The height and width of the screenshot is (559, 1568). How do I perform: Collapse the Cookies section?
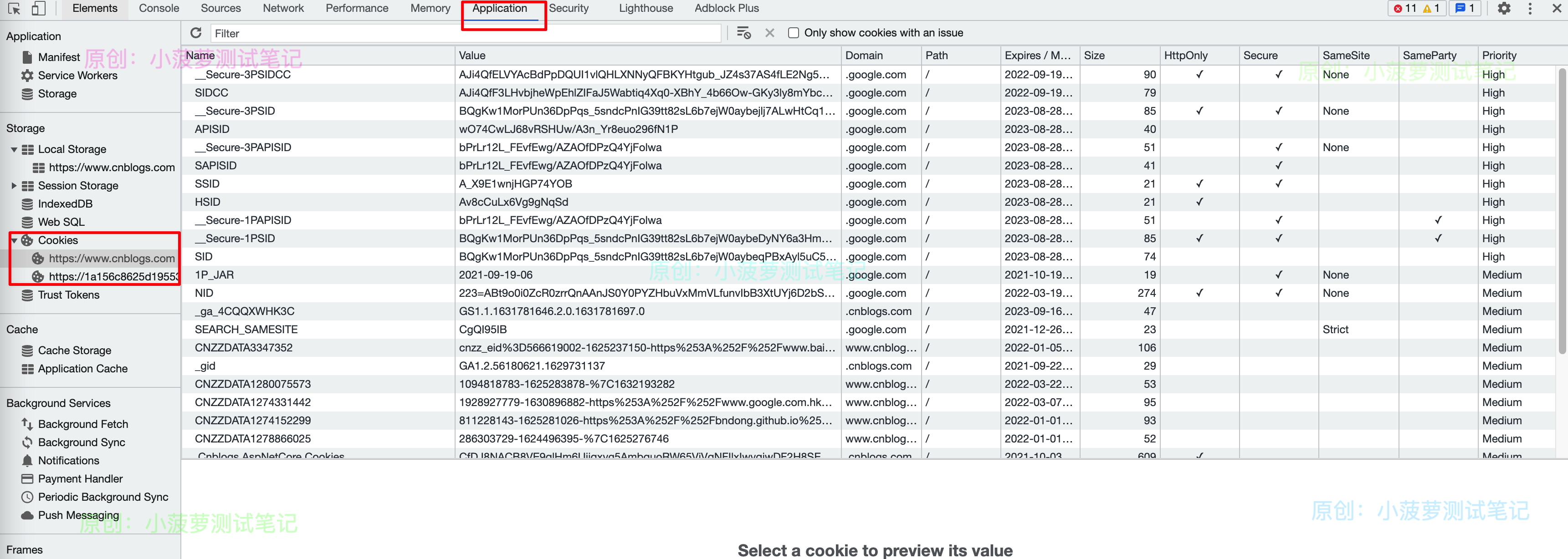13,240
